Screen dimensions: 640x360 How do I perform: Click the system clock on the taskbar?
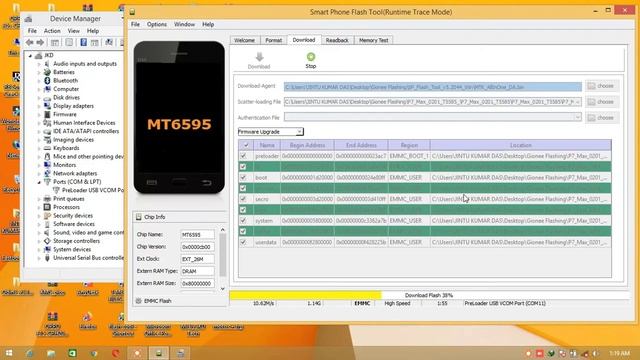(619, 353)
